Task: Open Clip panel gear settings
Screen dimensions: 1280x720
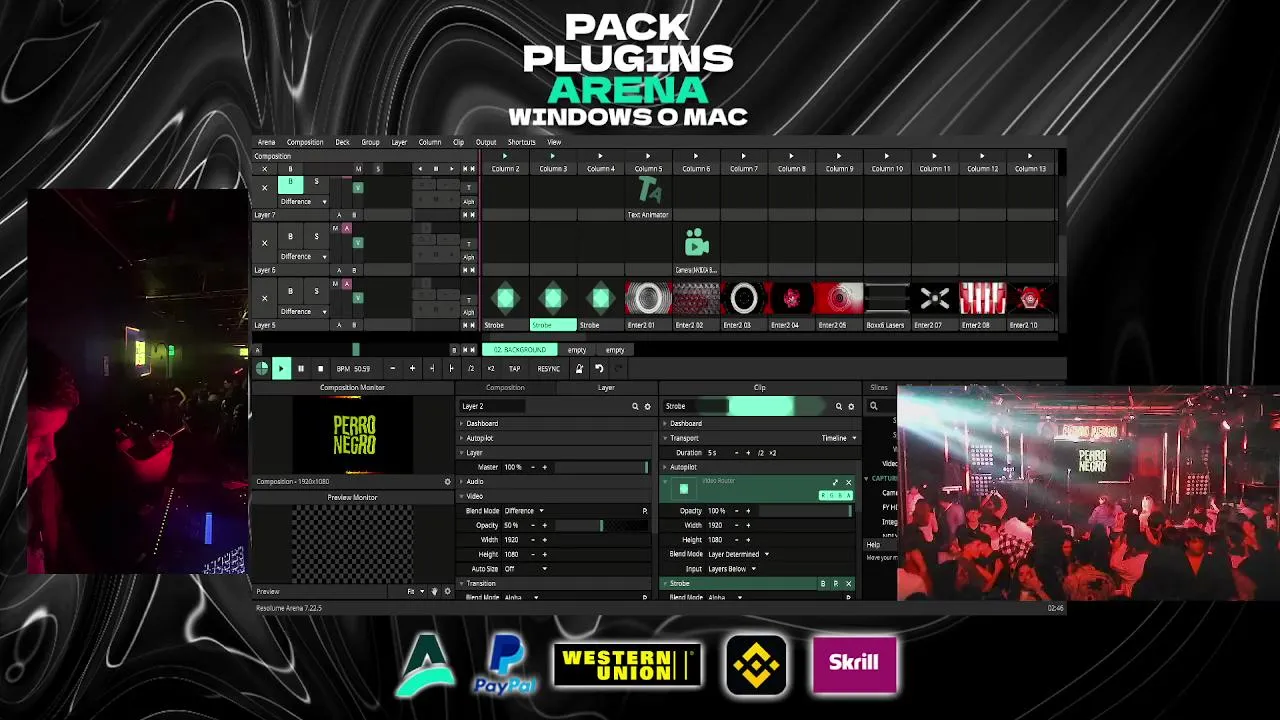Action: click(851, 407)
